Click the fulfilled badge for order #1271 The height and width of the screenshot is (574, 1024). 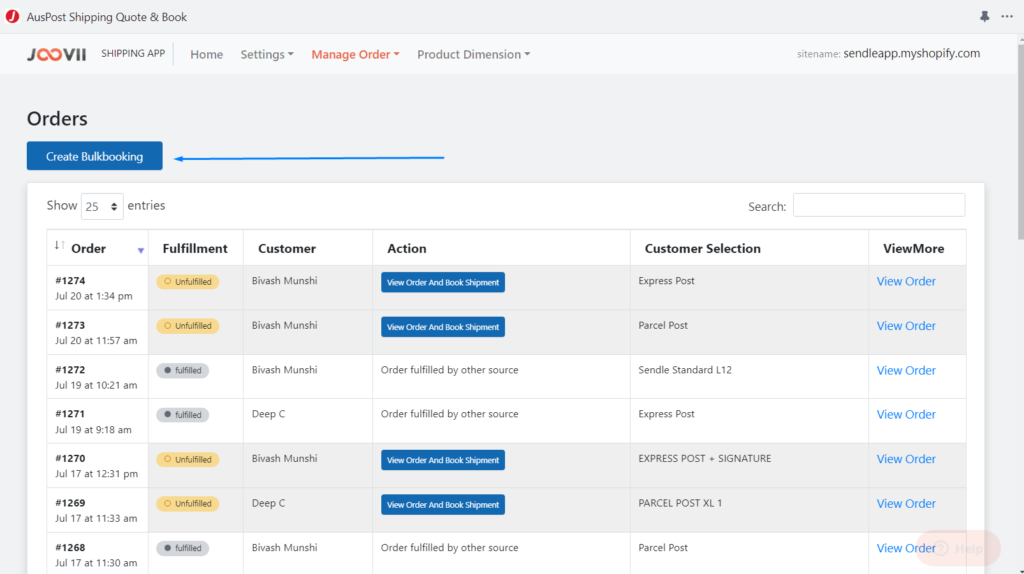182,415
